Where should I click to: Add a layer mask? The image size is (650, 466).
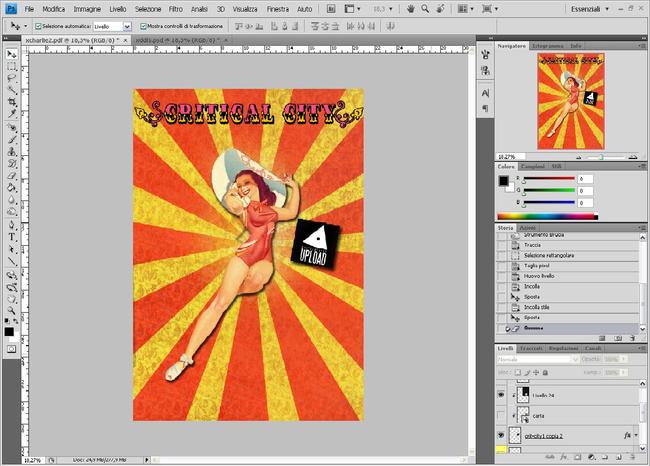click(x=577, y=457)
